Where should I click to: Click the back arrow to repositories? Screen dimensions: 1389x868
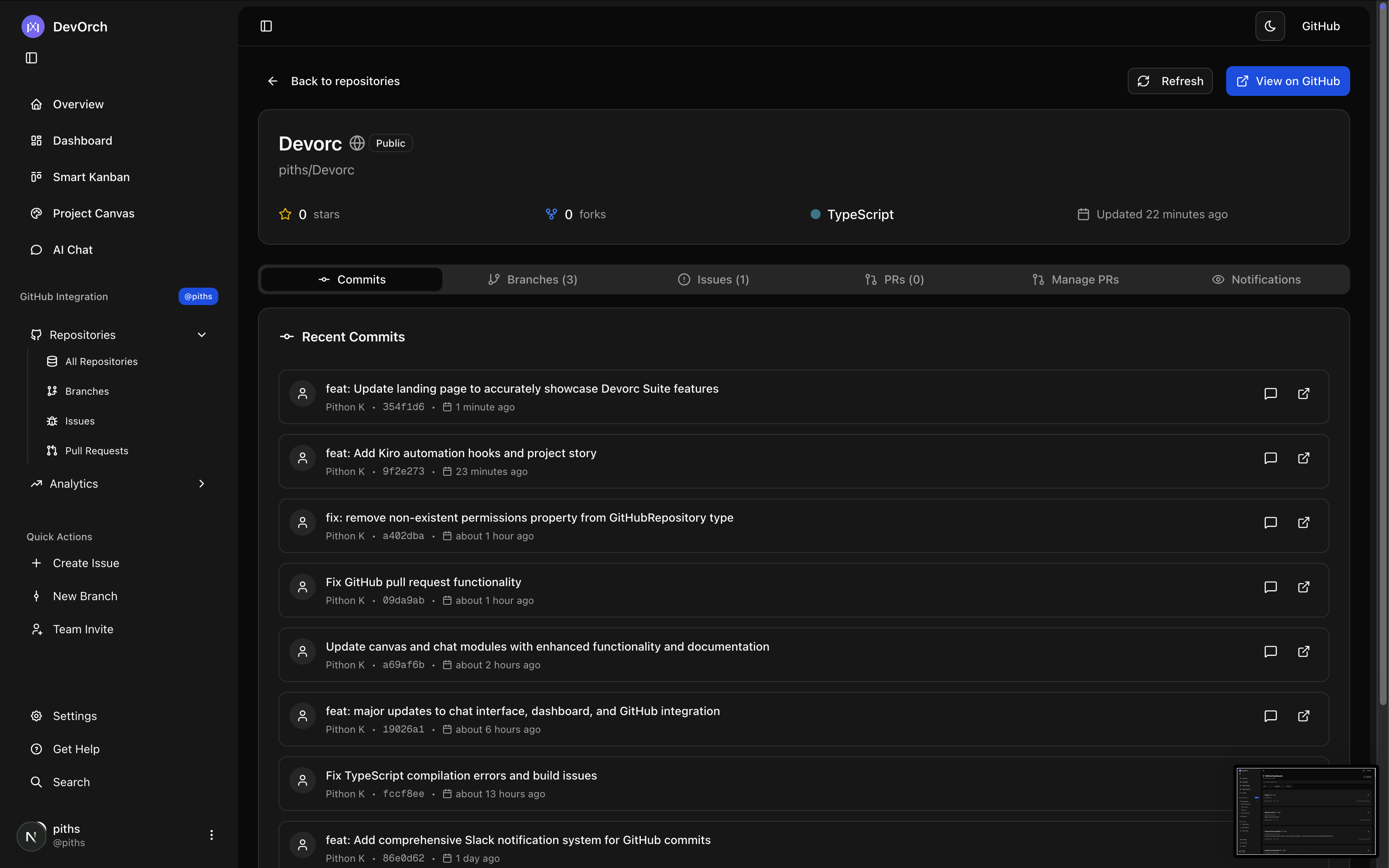point(273,81)
